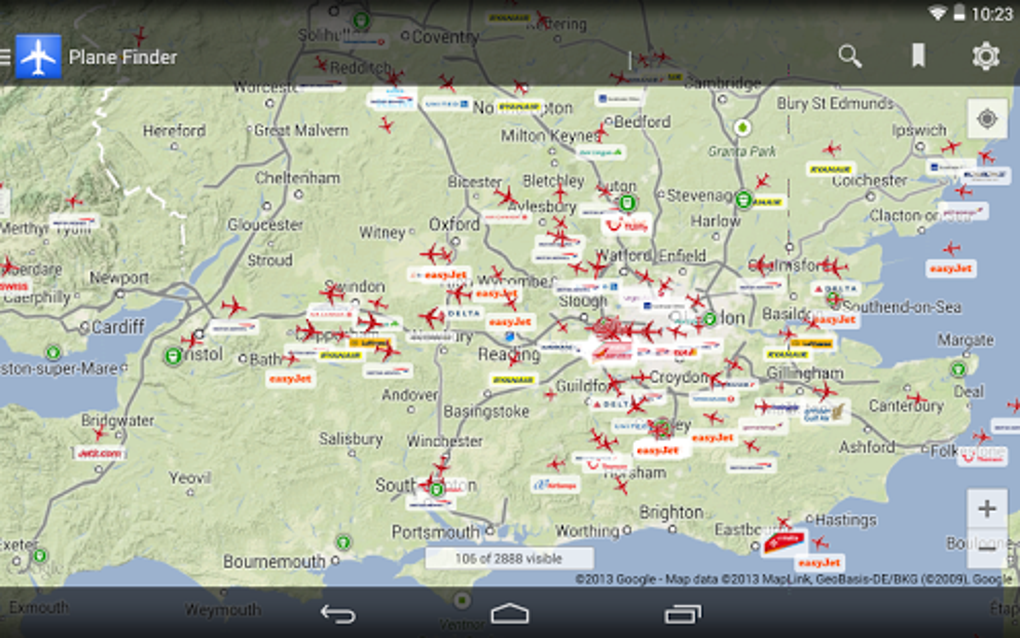Zoom in with the plus button
This screenshot has height=638, width=1020.
coord(987,509)
